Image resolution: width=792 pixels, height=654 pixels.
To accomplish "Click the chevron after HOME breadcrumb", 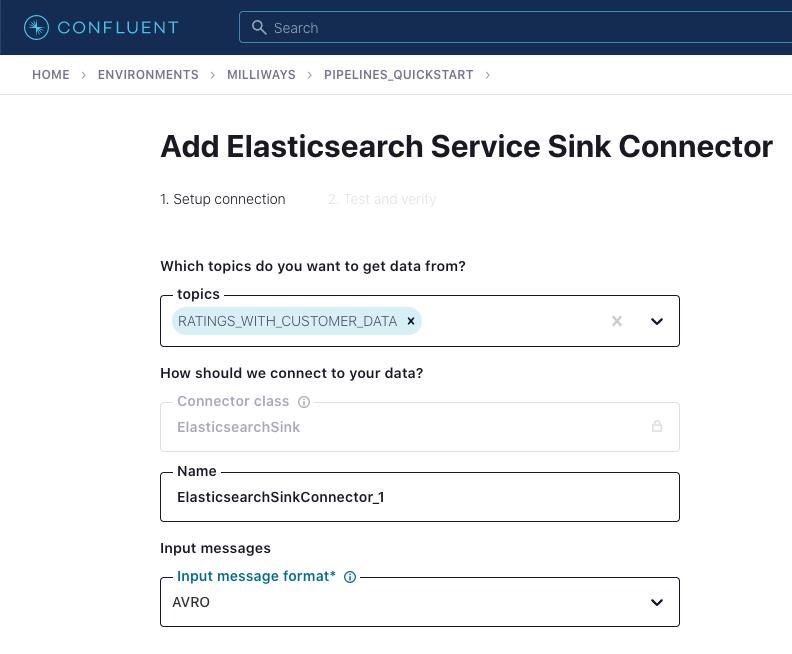I will point(84,75).
